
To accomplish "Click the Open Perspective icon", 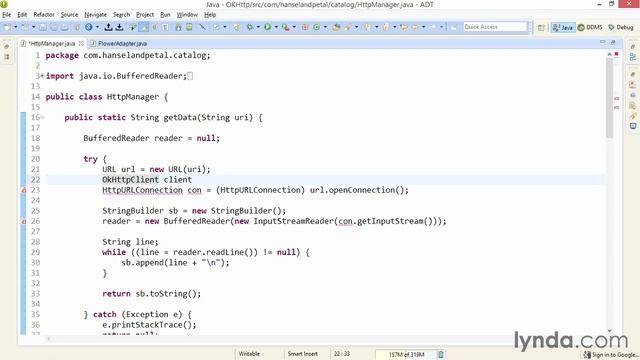I will click(541, 27).
